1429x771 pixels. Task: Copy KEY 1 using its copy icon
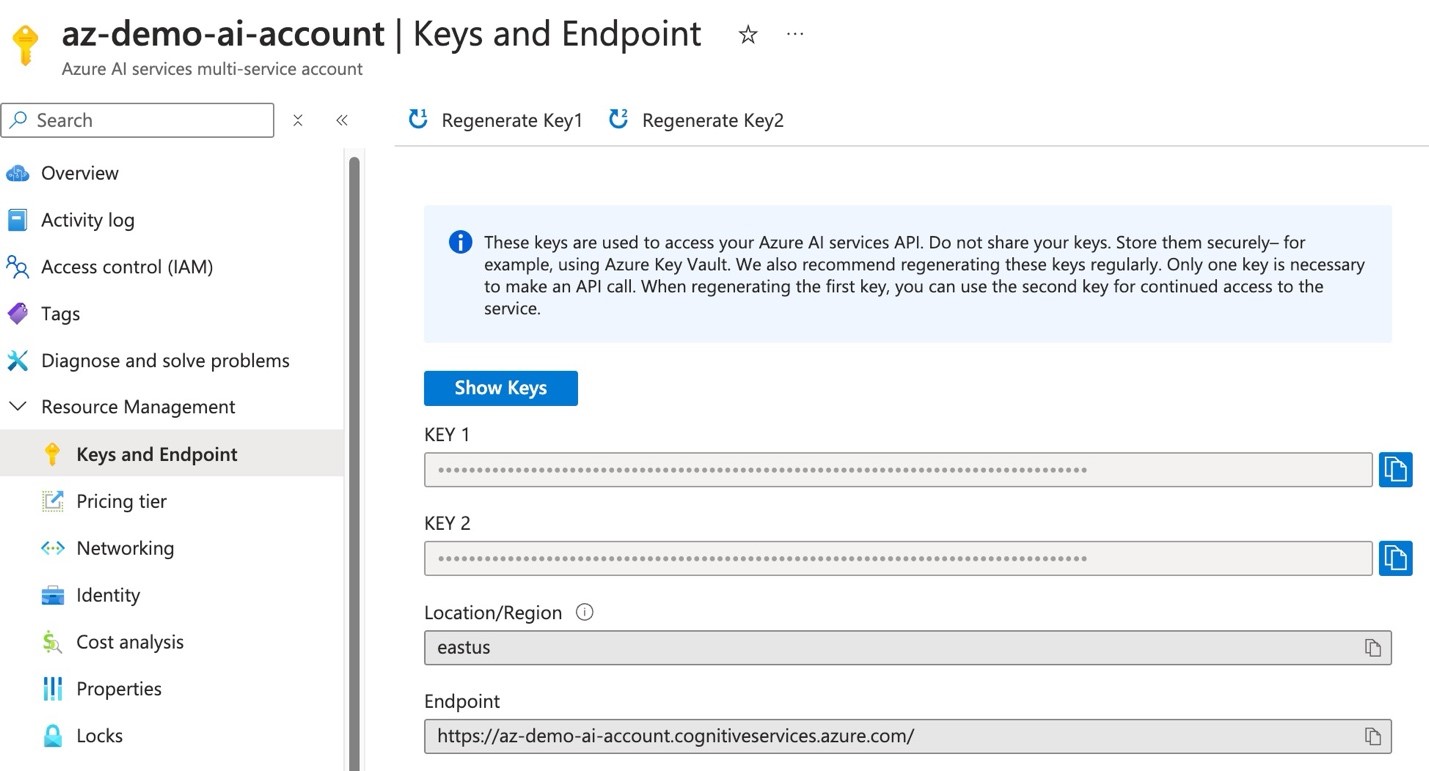point(1395,469)
